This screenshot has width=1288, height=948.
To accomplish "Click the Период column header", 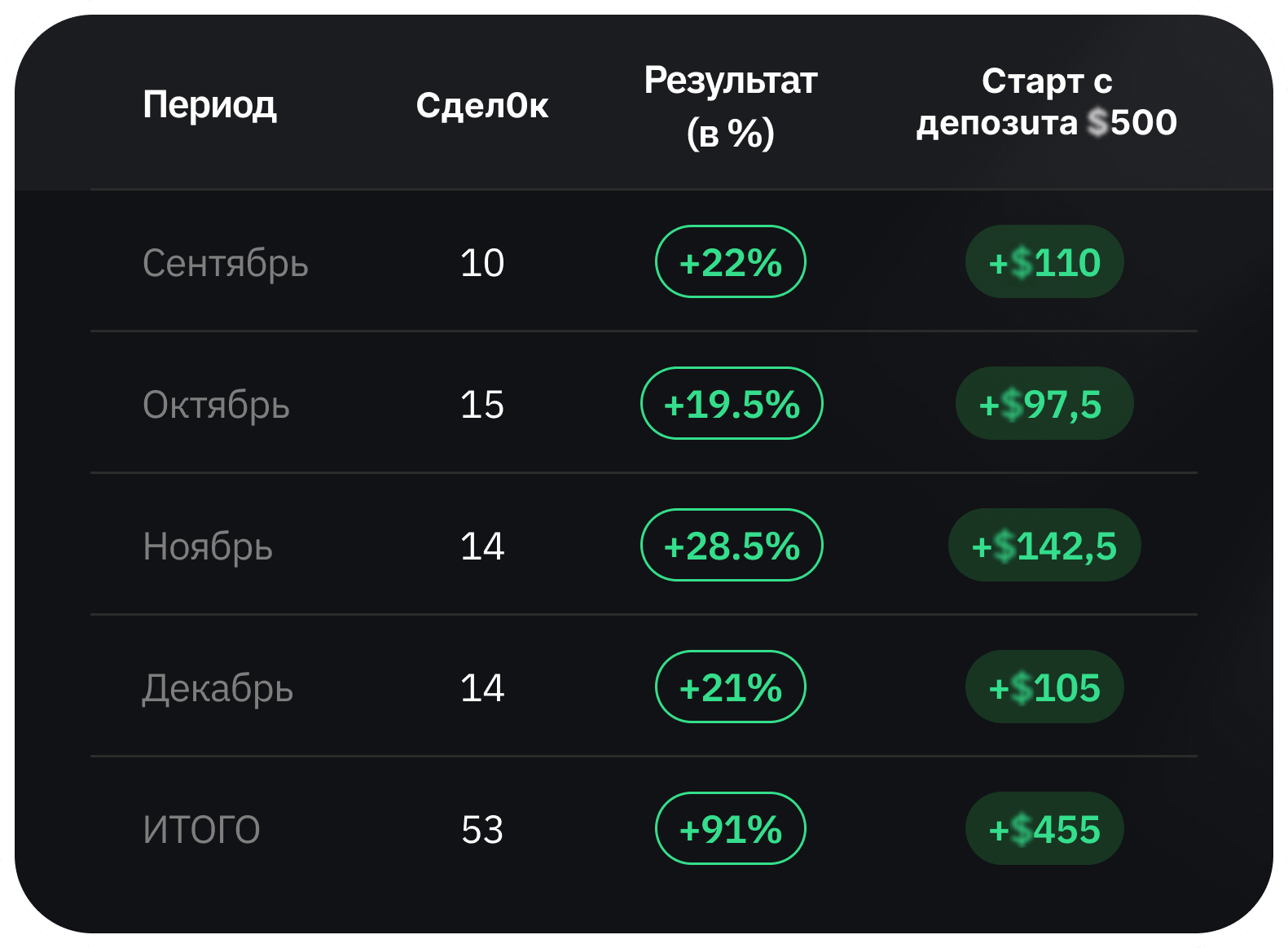I will pos(209,104).
